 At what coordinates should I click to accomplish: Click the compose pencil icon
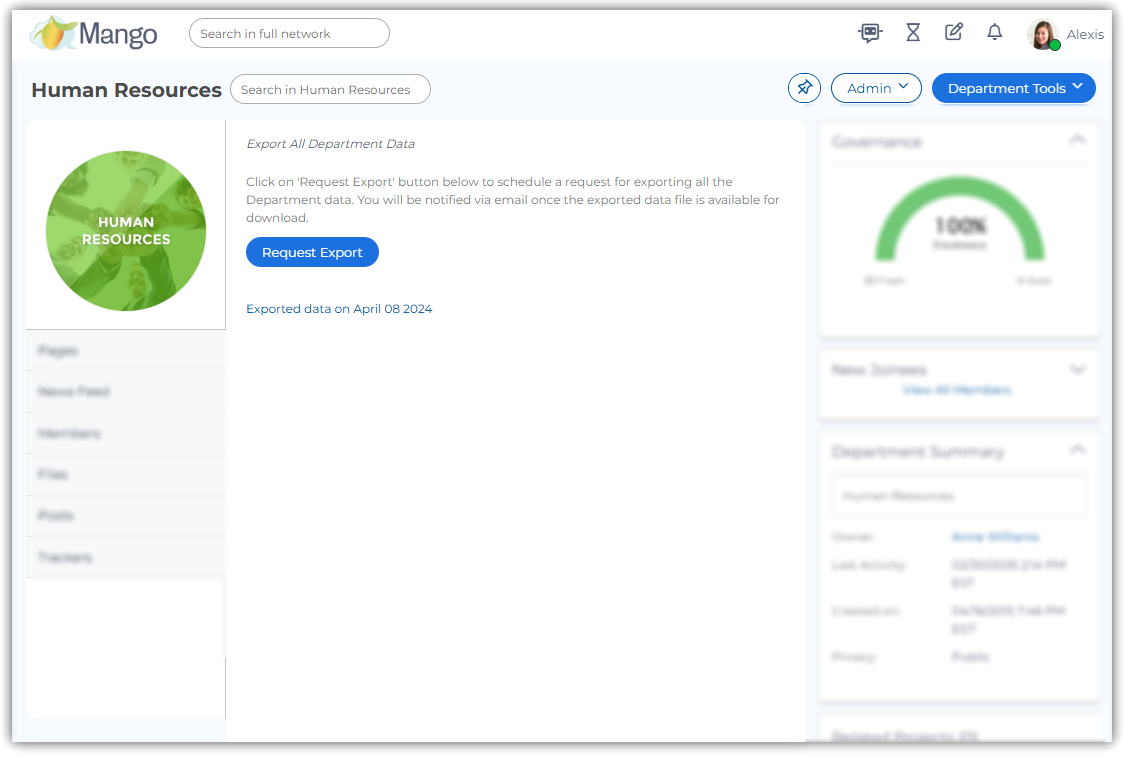pyautogui.click(x=953, y=33)
